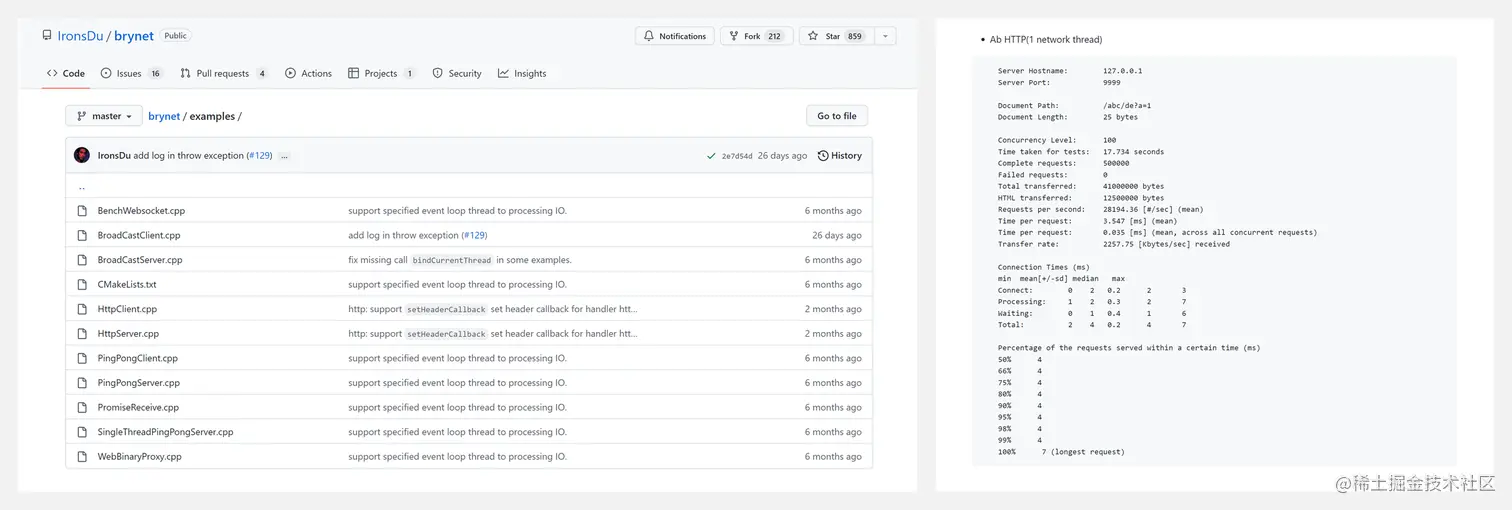
Task: Open PingPongServer.cpp file
Action: coord(139,383)
